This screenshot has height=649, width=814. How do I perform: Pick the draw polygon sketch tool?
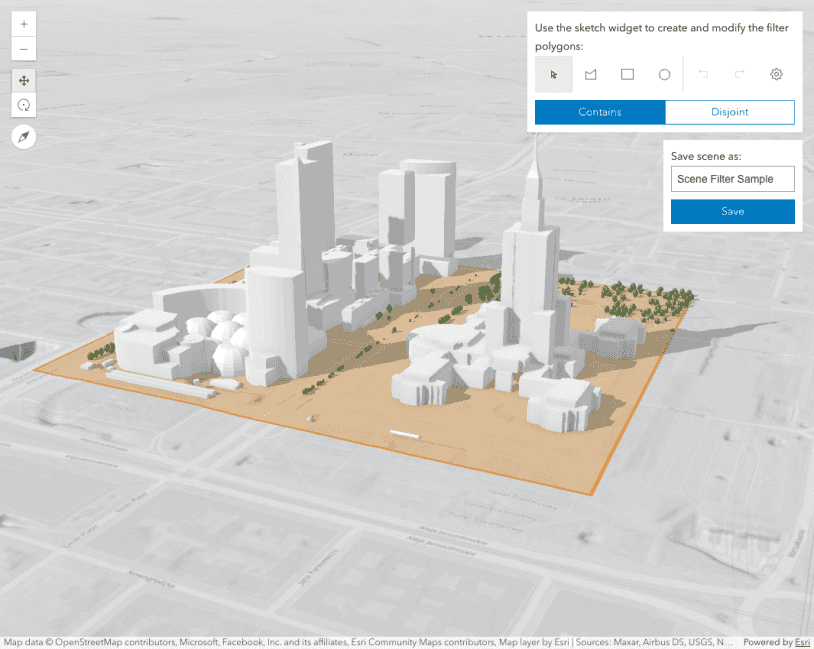point(591,74)
